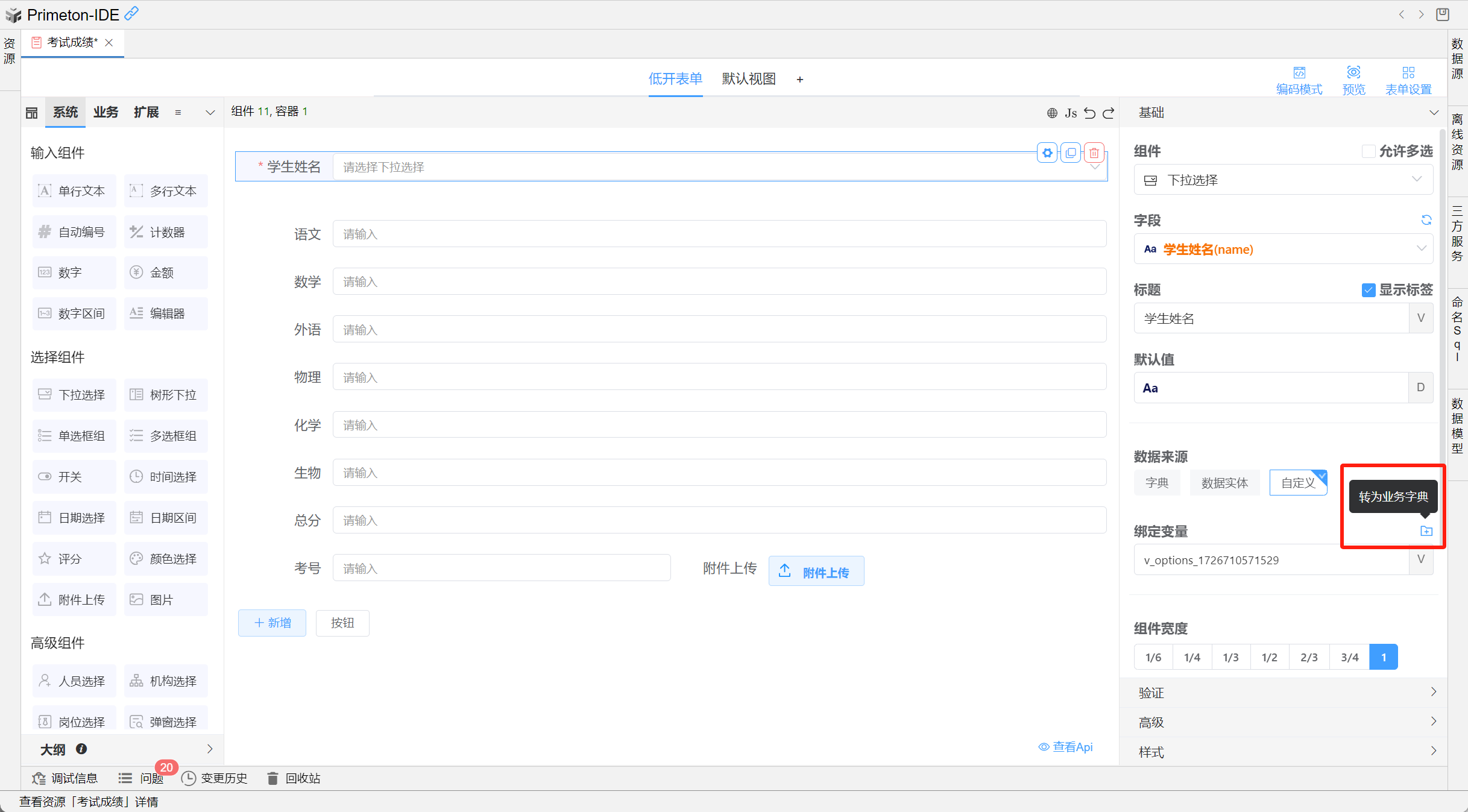Set component width to 1/2

click(1269, 657)
